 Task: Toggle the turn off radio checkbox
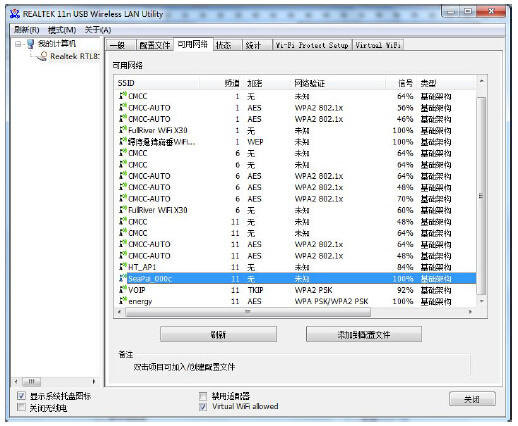21,407
